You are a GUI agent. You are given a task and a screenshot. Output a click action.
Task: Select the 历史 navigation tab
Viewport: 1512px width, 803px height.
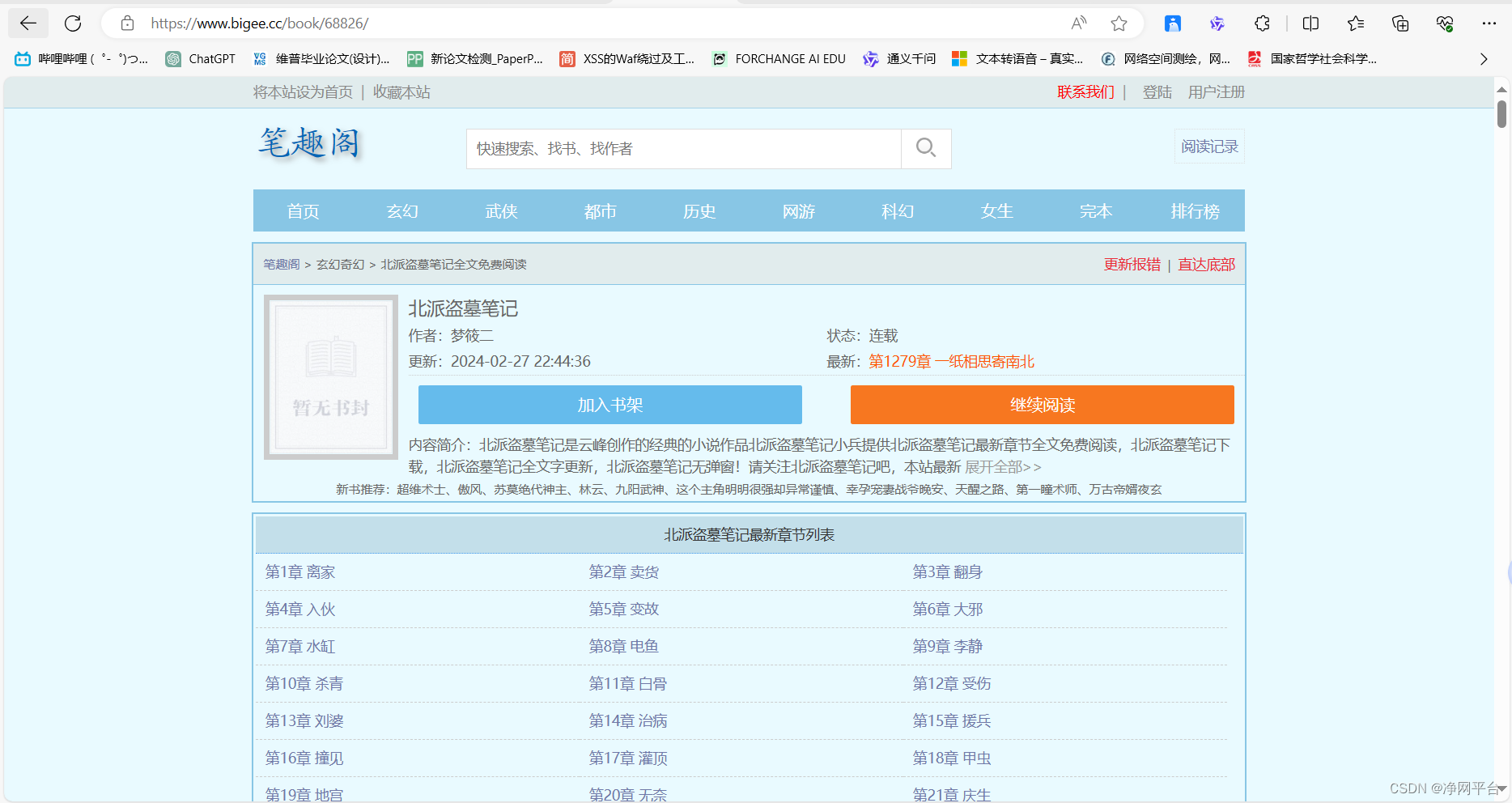click(699, 211)
